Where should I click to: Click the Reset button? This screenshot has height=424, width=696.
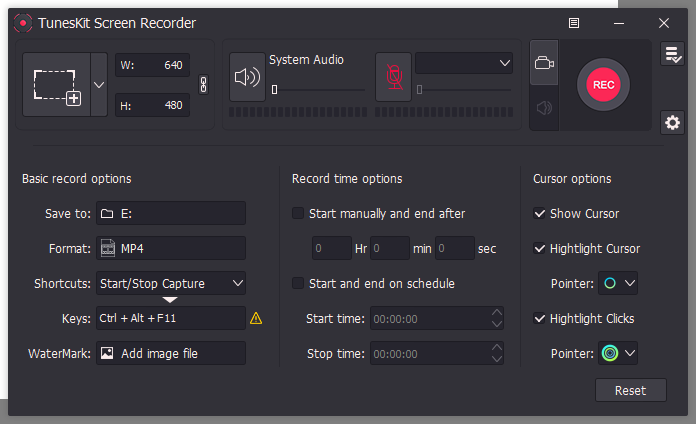[x=630, y=390]
